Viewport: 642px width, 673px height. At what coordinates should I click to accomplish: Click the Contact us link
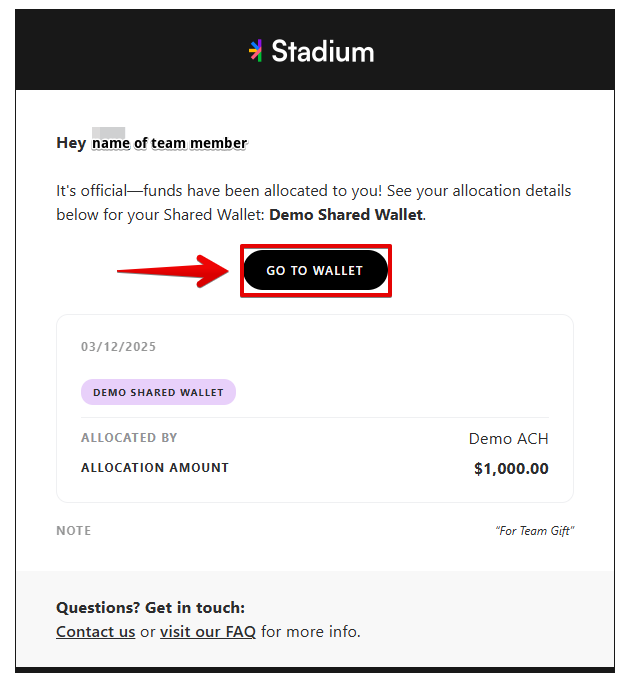tap(95, 631)
